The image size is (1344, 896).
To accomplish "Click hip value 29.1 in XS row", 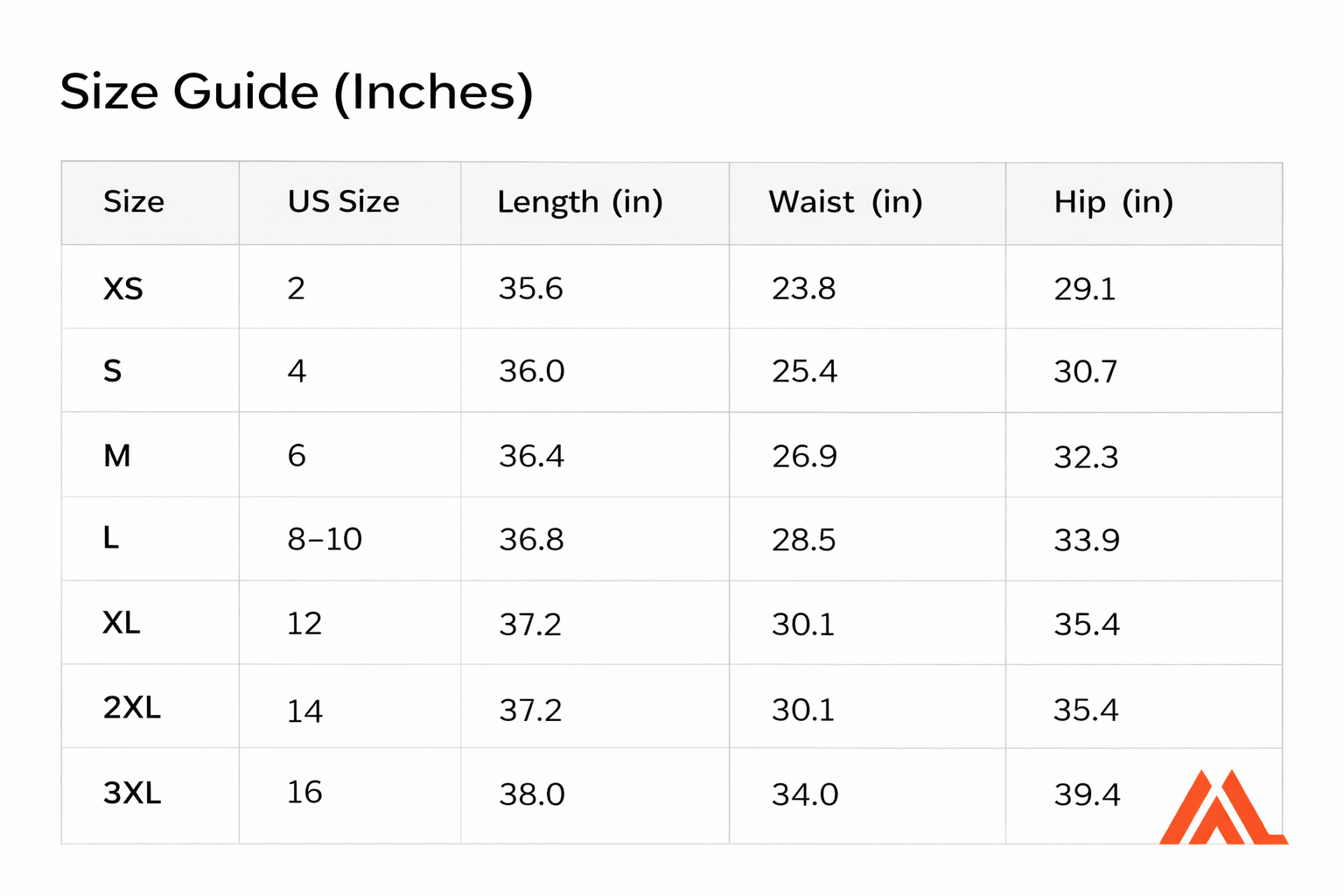I will coord(1085,289).
